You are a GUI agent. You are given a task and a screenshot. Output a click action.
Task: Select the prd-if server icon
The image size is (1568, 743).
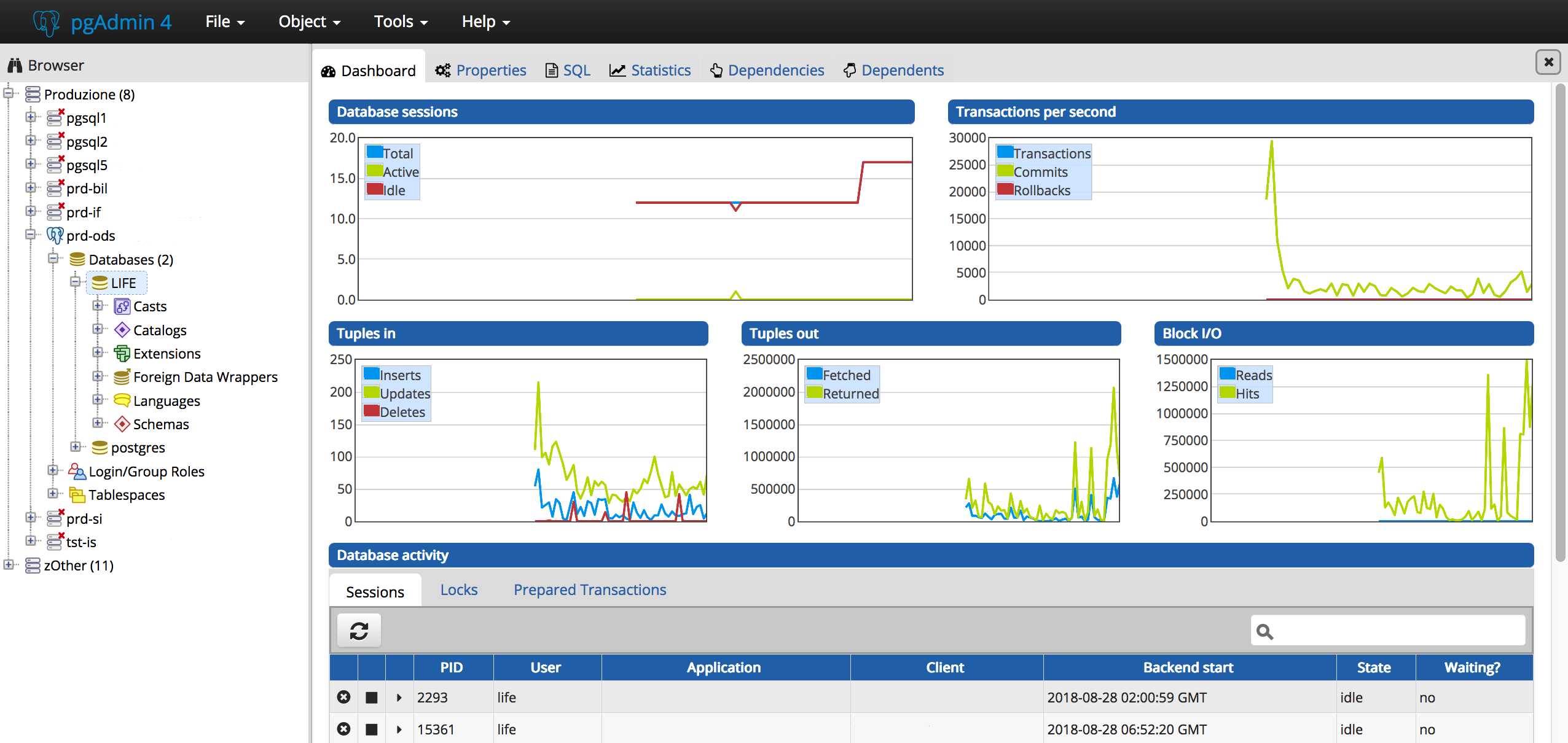tap(55, 211)
